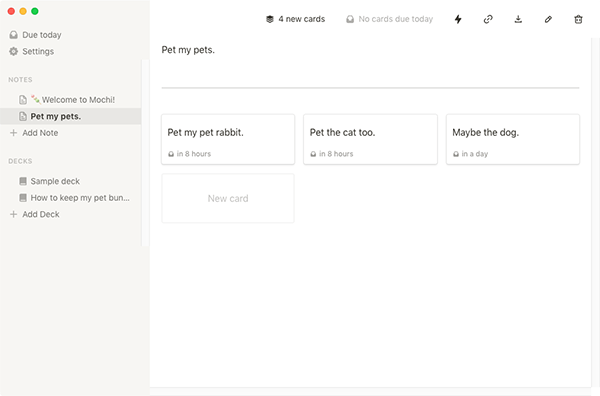Open the Due today view

pos(35,35)
